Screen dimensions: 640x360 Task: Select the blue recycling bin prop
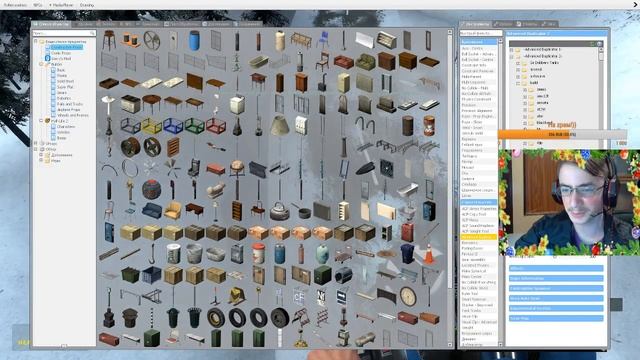pyautogui.click(x=407, y=254)
